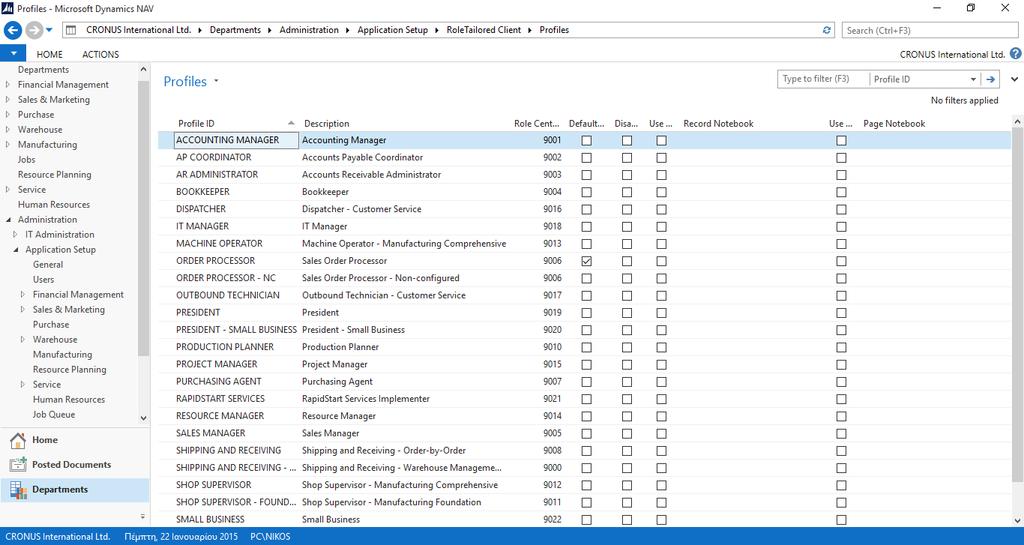Check Disabled checkbox for AP COORDINATOR
Viewport: 1024px width, 545px height.
click(x=627, y=157)
